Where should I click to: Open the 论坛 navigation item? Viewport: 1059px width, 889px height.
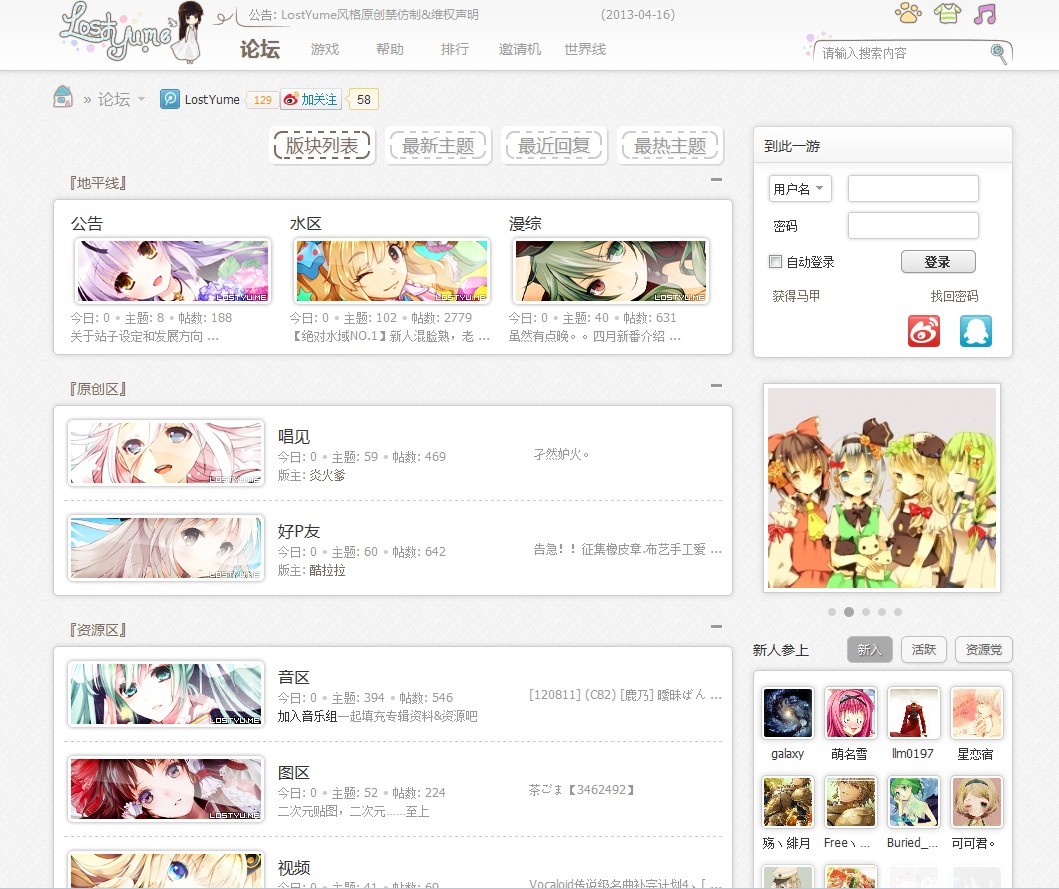click(260, 49)
